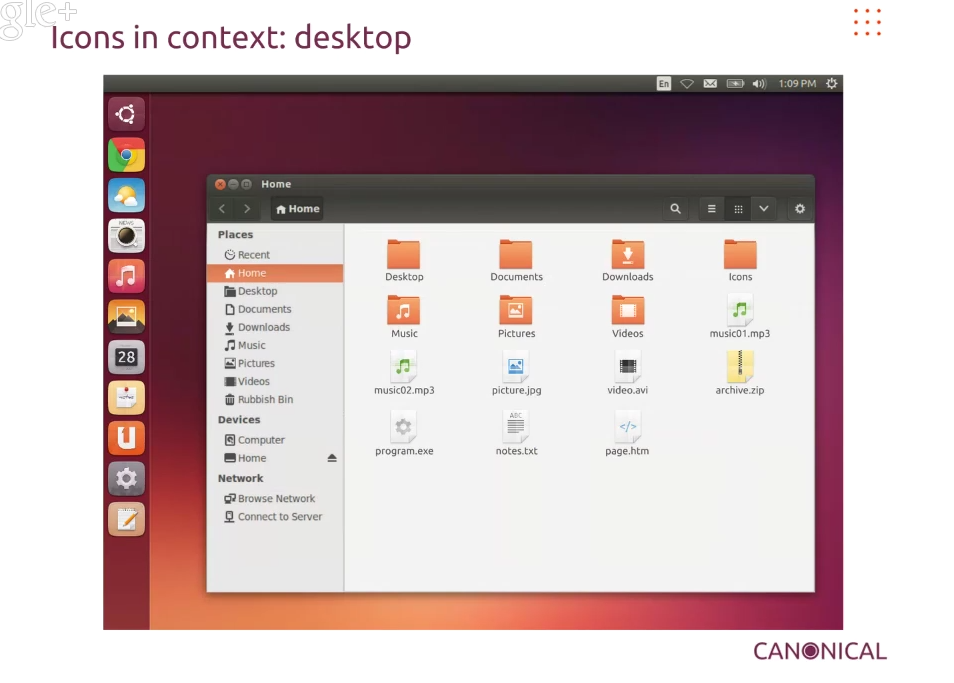Open the Ubuntu Software Center from the launcher
The image size is (954, 683).
tap(126, 437)
